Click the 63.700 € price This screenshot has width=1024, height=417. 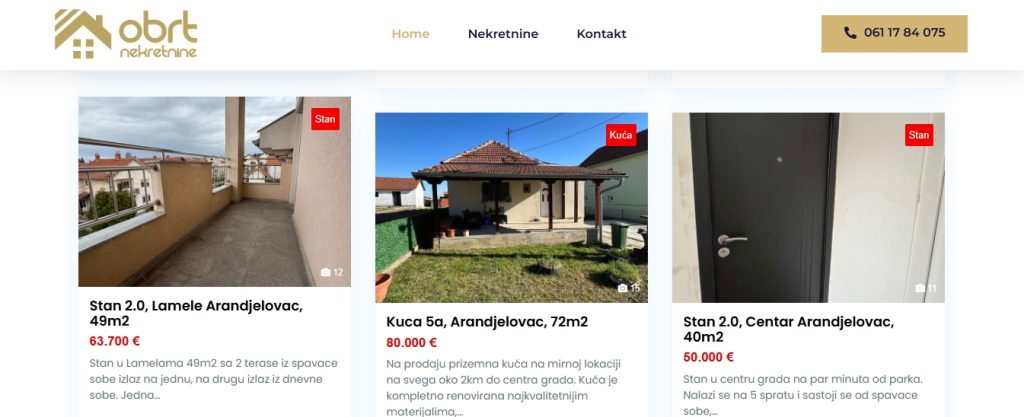[115, 341]
